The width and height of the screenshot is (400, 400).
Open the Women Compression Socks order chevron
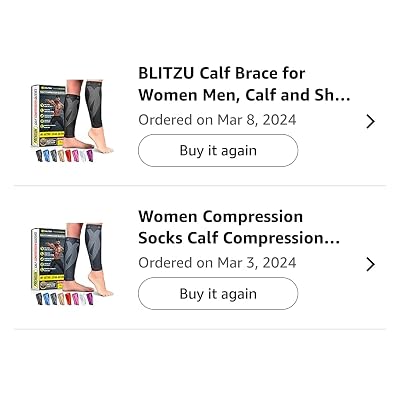(370, 265)
